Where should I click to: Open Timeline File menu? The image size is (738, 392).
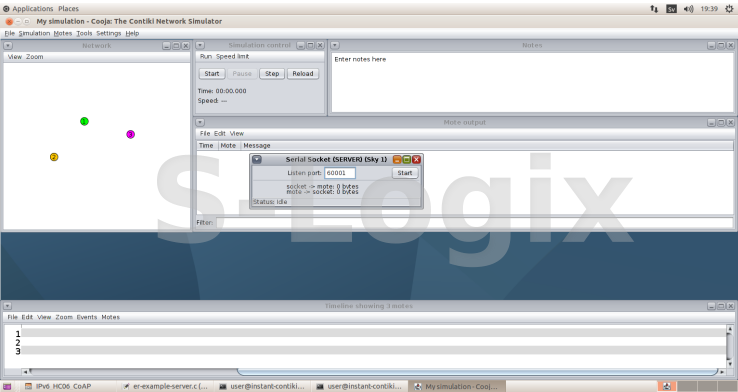coord(12,317)
